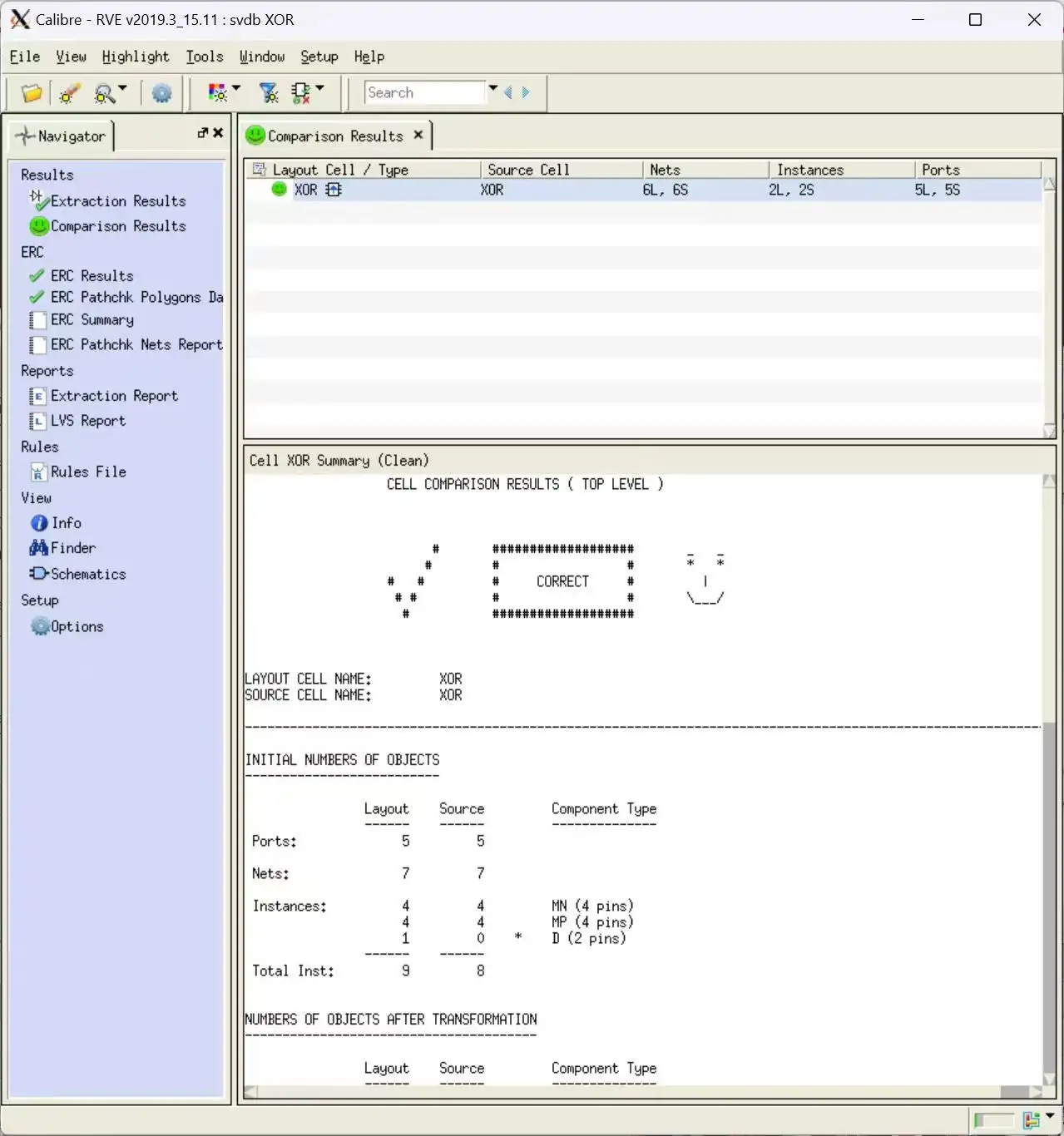Click the green smiley beside Comparison Results in Navigator
Screen dimensions: 1064x1136
click(39, 225)
